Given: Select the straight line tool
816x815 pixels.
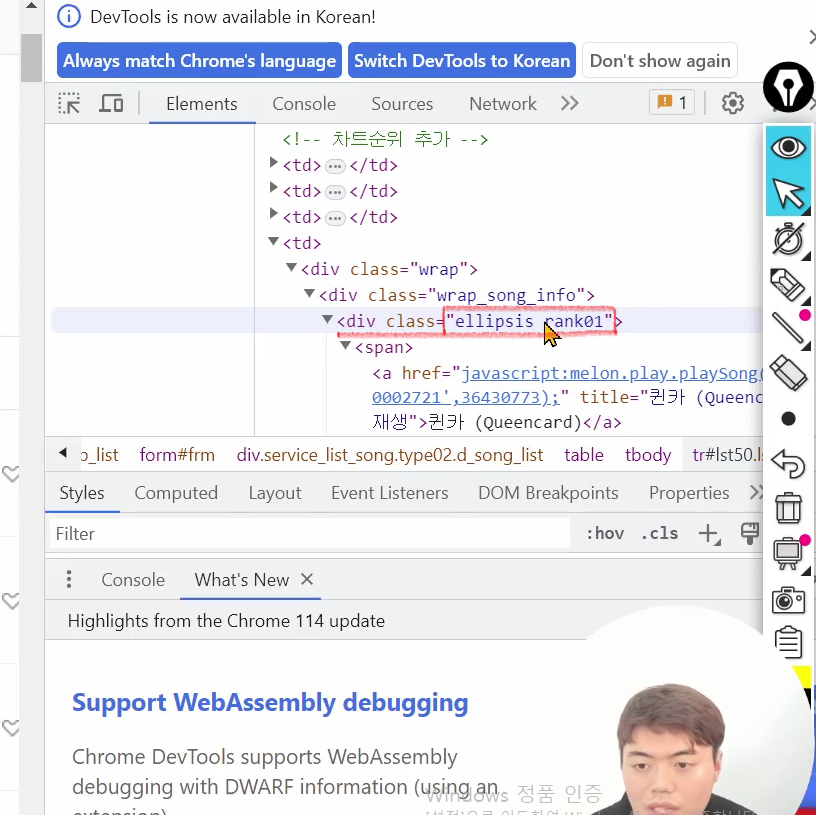Looking at the screenshot, I should click(x=788, y=328).
